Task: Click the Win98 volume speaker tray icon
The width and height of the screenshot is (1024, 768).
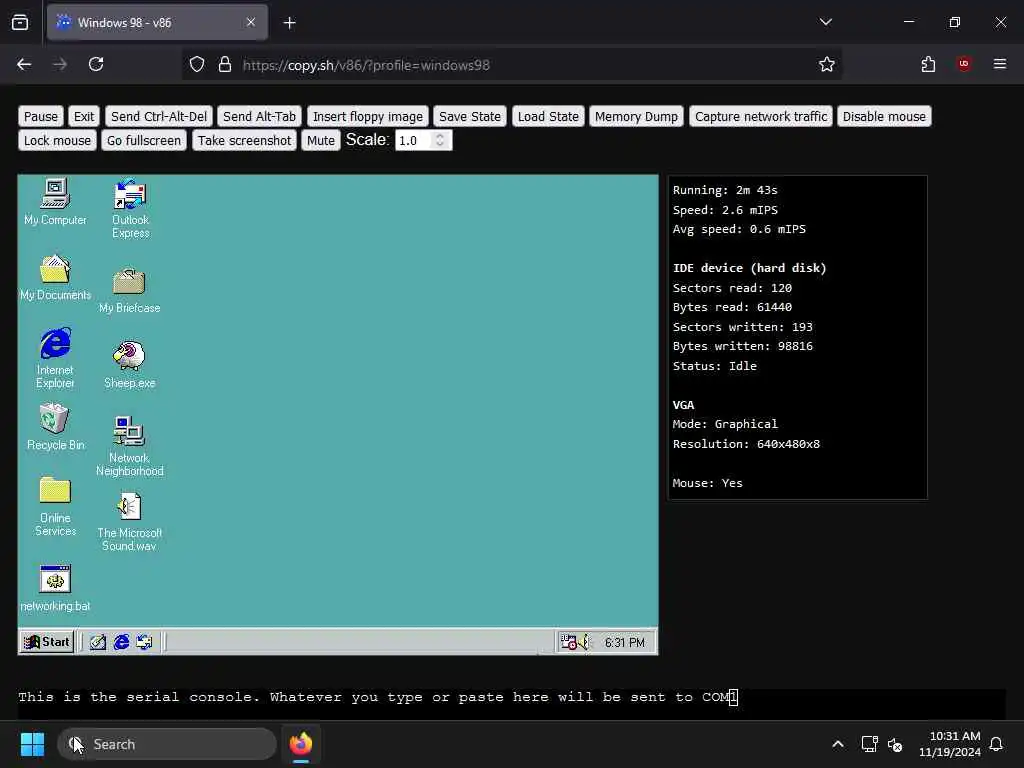Action: pos(584,642)
